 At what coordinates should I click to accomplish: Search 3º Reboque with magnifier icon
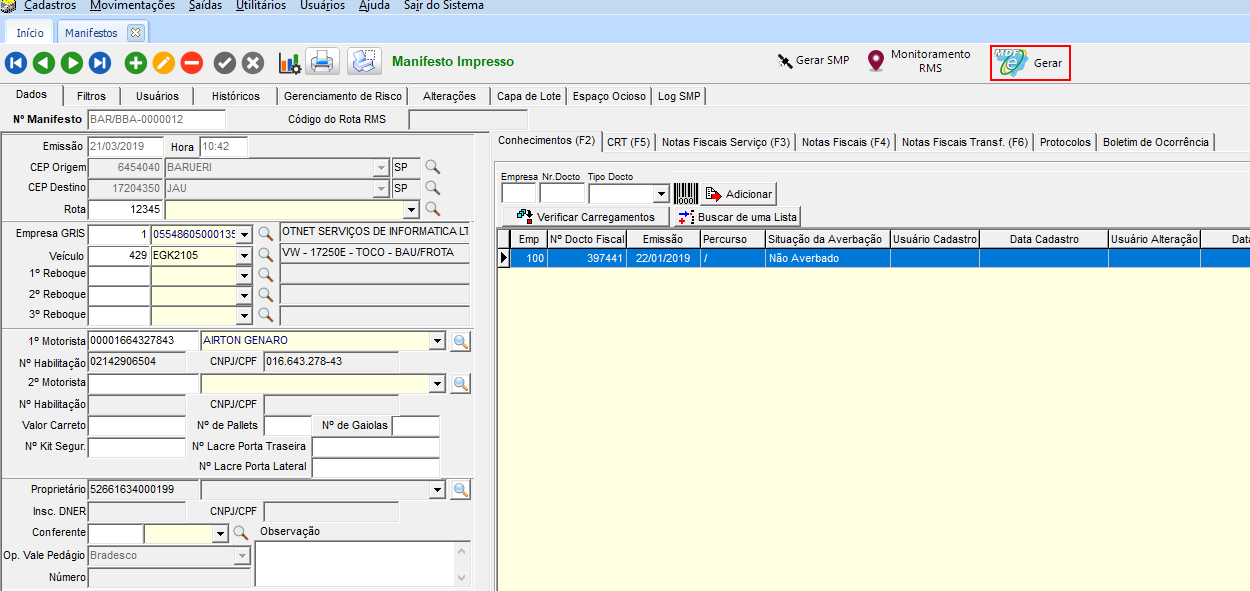pyautogui.click(x=266, y=315)
